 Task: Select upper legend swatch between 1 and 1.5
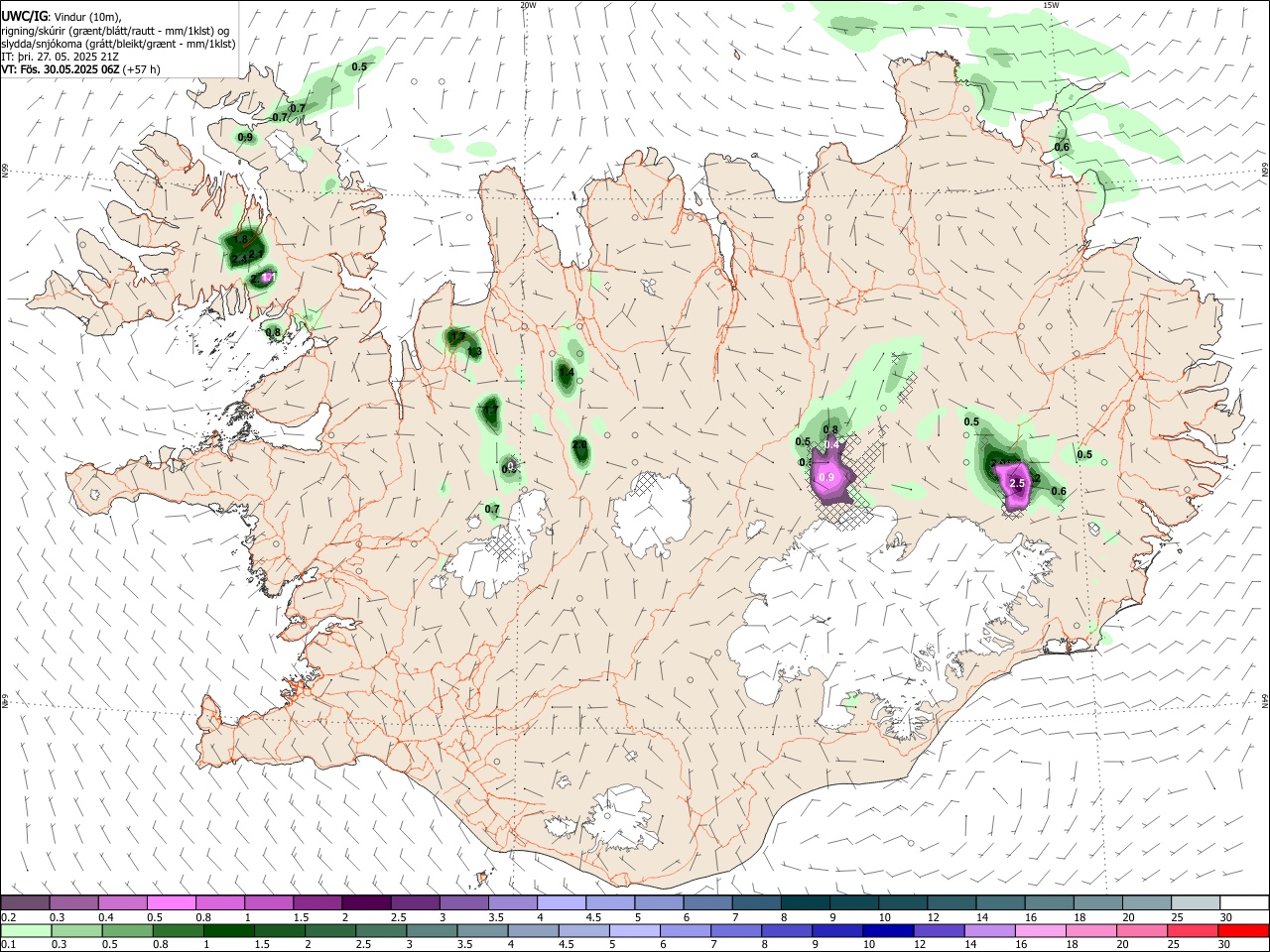pos(268,902)
